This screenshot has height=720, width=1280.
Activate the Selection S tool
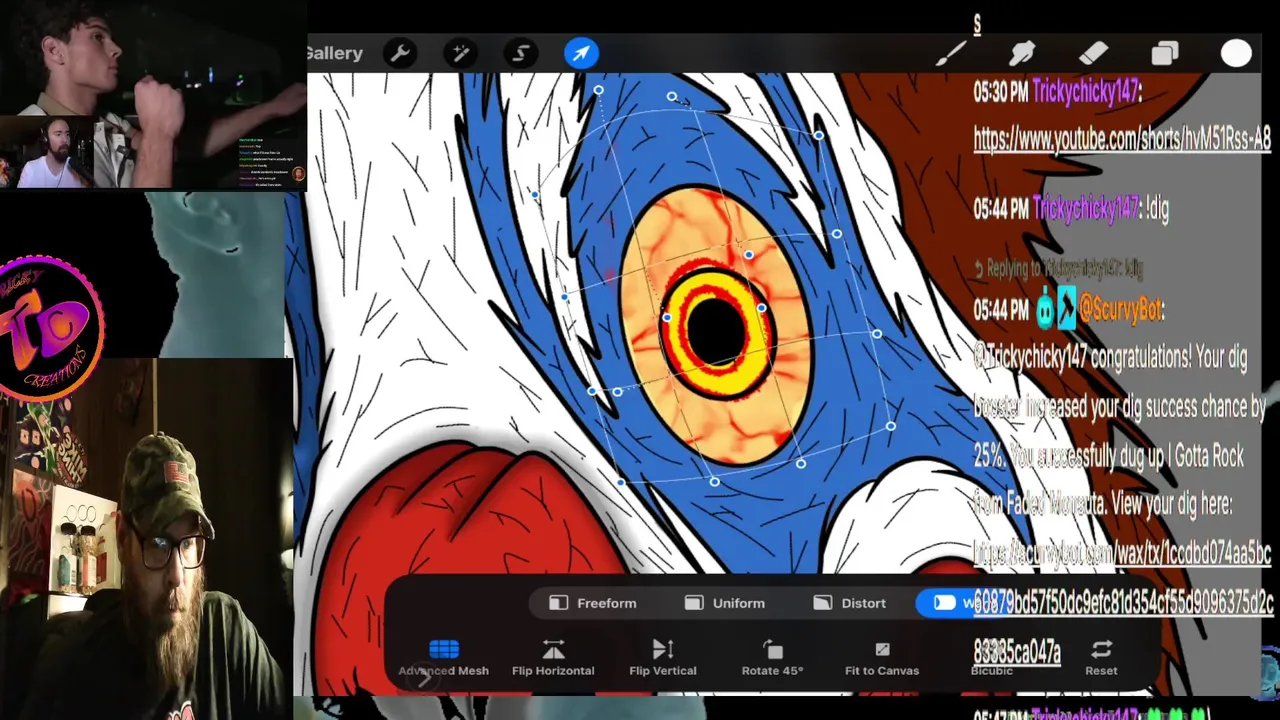521,53
